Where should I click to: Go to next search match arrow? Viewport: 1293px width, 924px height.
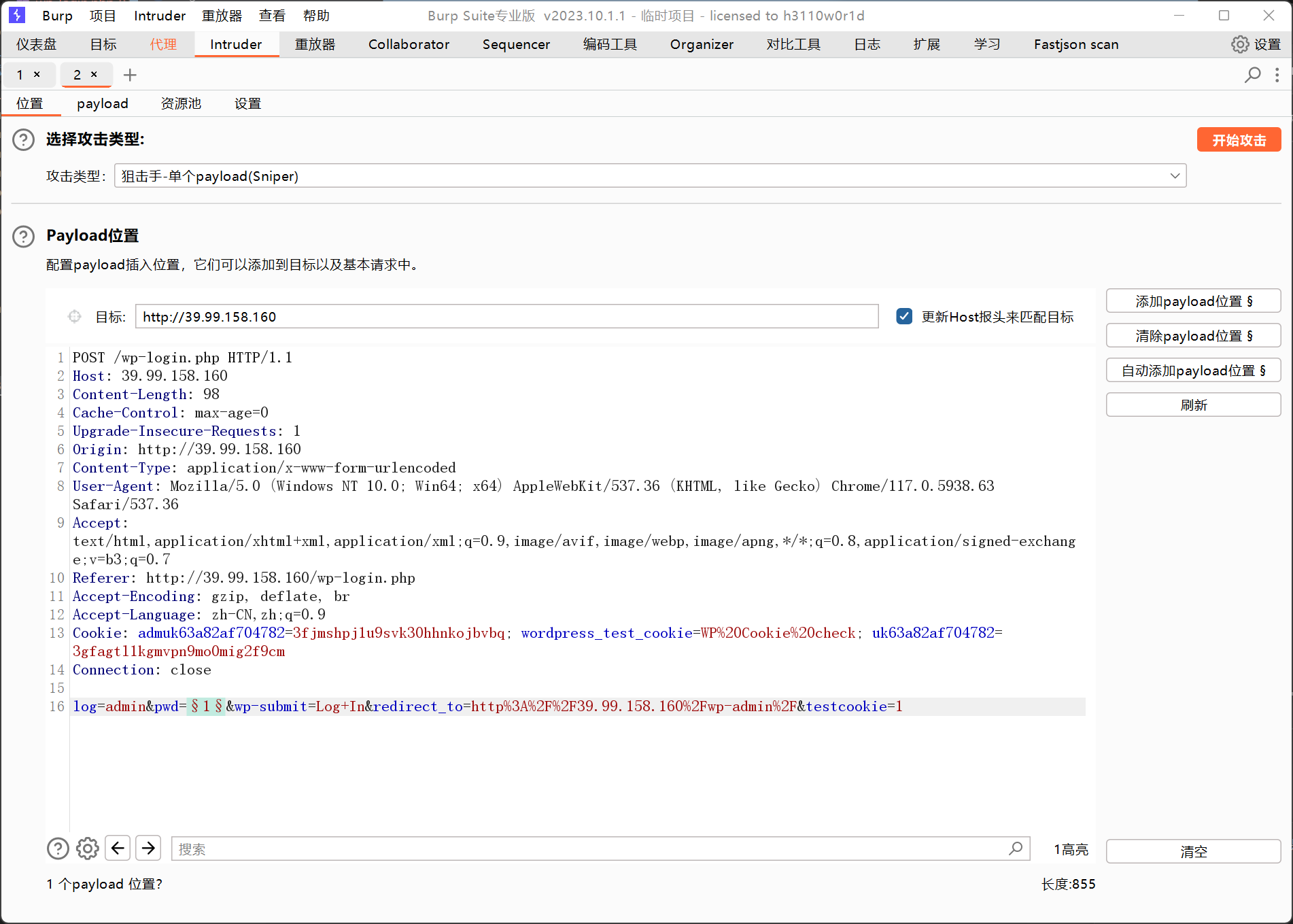point(148,848)
